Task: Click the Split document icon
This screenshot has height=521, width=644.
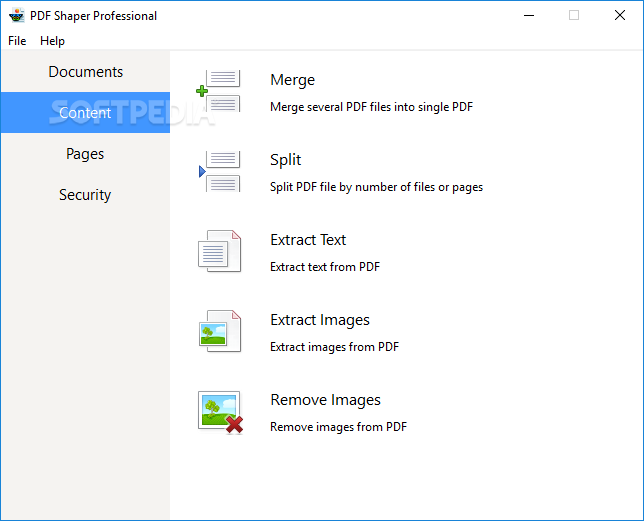Action: coord(219,171)
